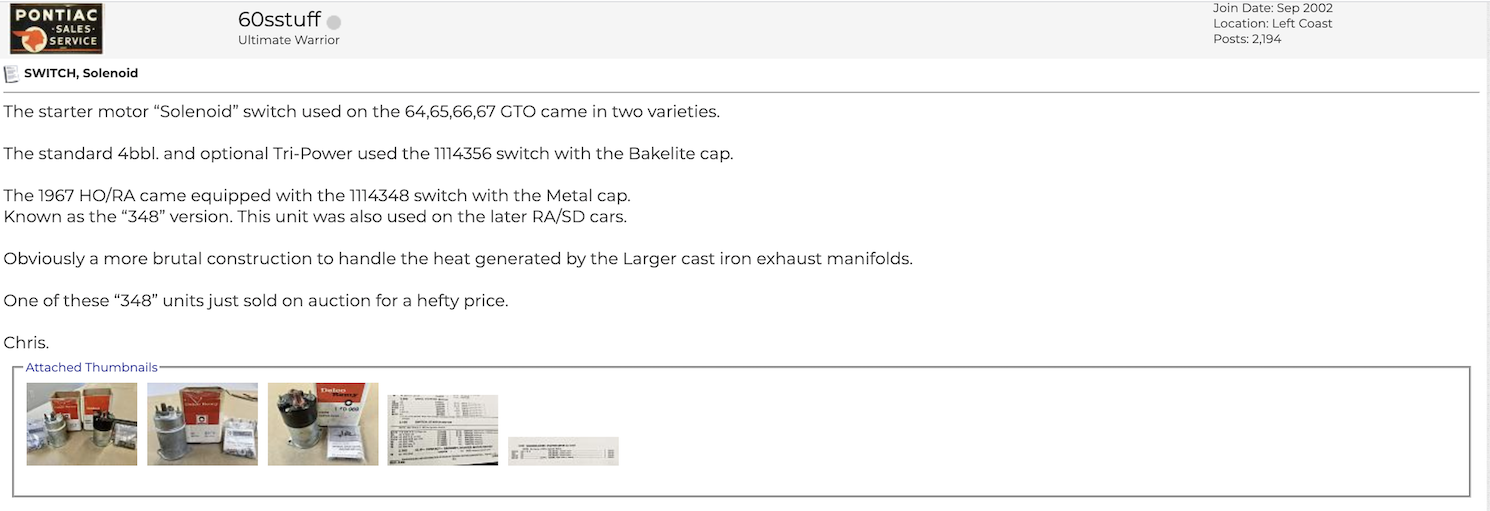
Task: Open the small narrow parts list thumbnail
Action: tap(563, 451)
